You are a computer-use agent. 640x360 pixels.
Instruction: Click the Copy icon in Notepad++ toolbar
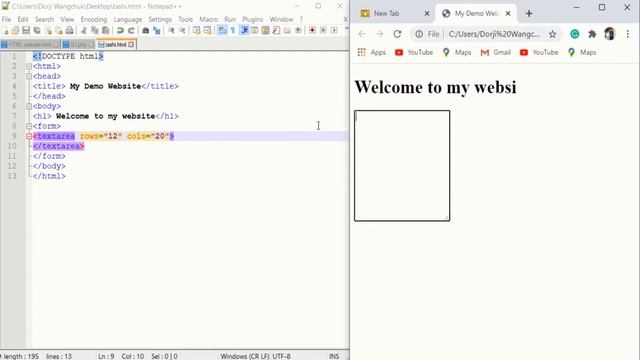[95, 31]
